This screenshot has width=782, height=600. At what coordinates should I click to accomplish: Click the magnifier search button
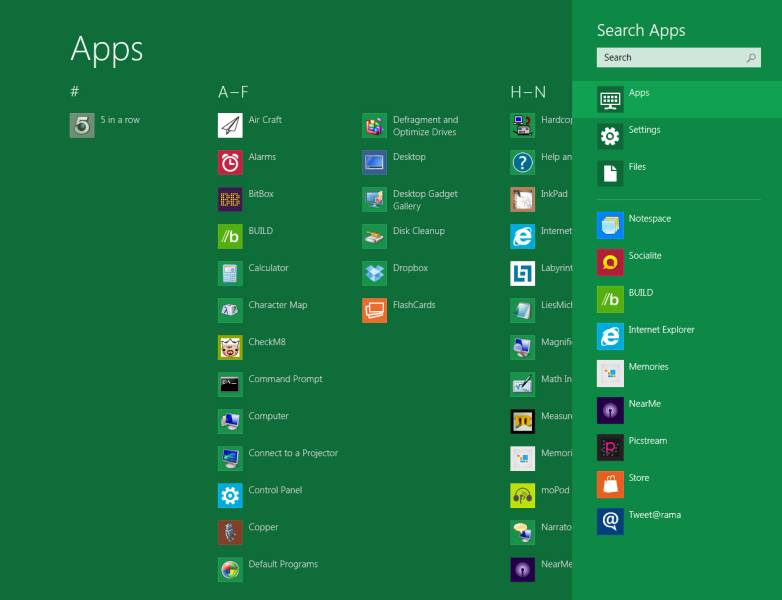click(751, 58)
